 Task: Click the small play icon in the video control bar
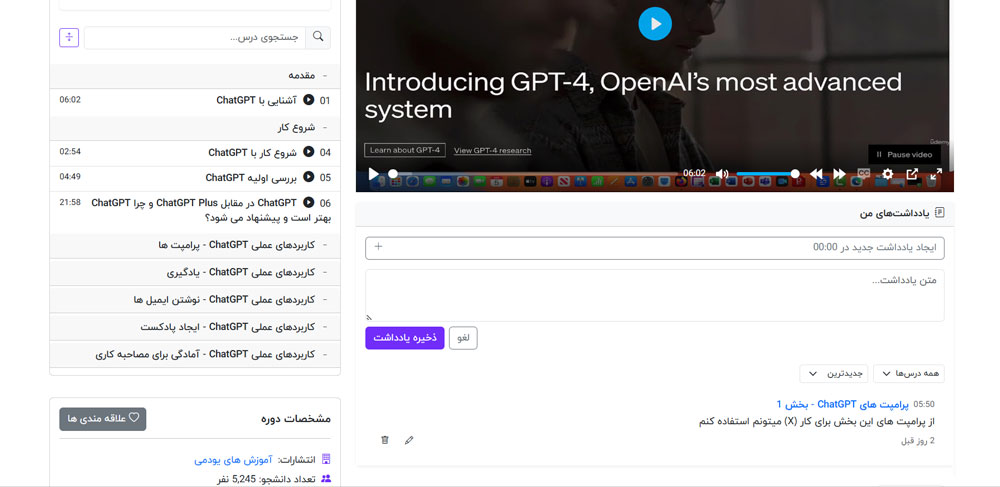tap(373, 173)
